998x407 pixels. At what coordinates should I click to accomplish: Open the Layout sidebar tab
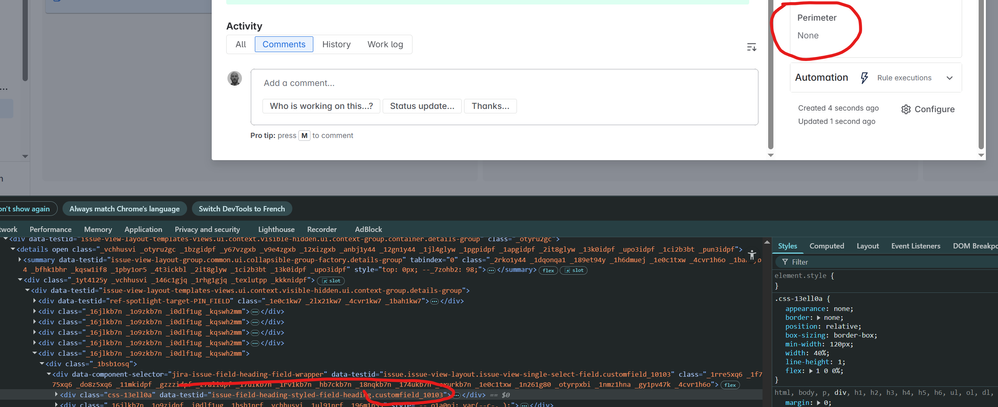point(868,246)
